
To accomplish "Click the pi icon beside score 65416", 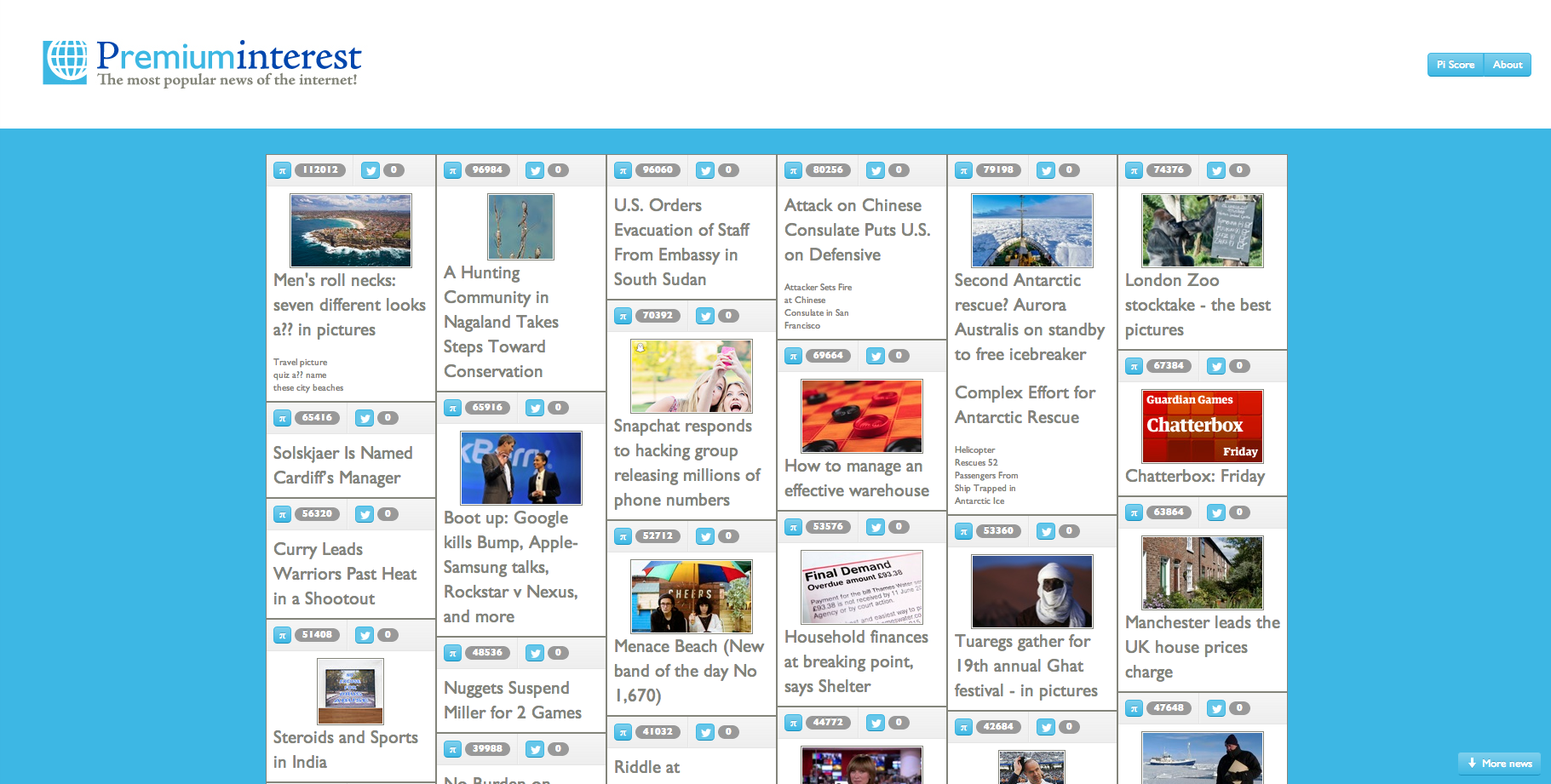I will 282,418.
